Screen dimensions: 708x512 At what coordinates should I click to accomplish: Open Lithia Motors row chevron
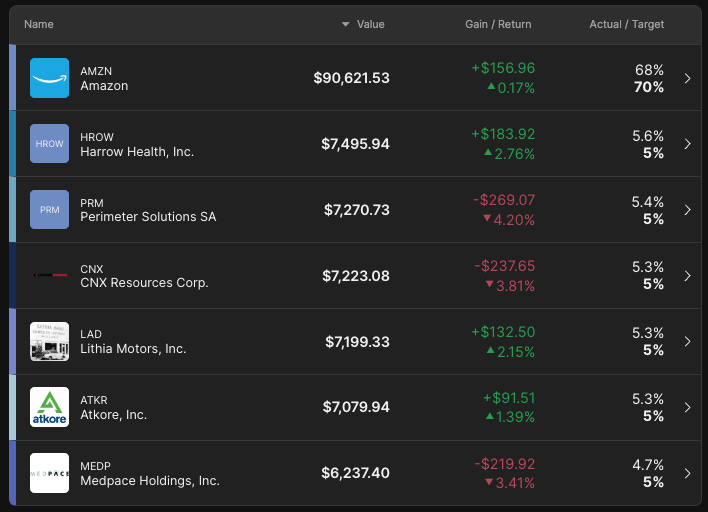(x=687, y=341)
